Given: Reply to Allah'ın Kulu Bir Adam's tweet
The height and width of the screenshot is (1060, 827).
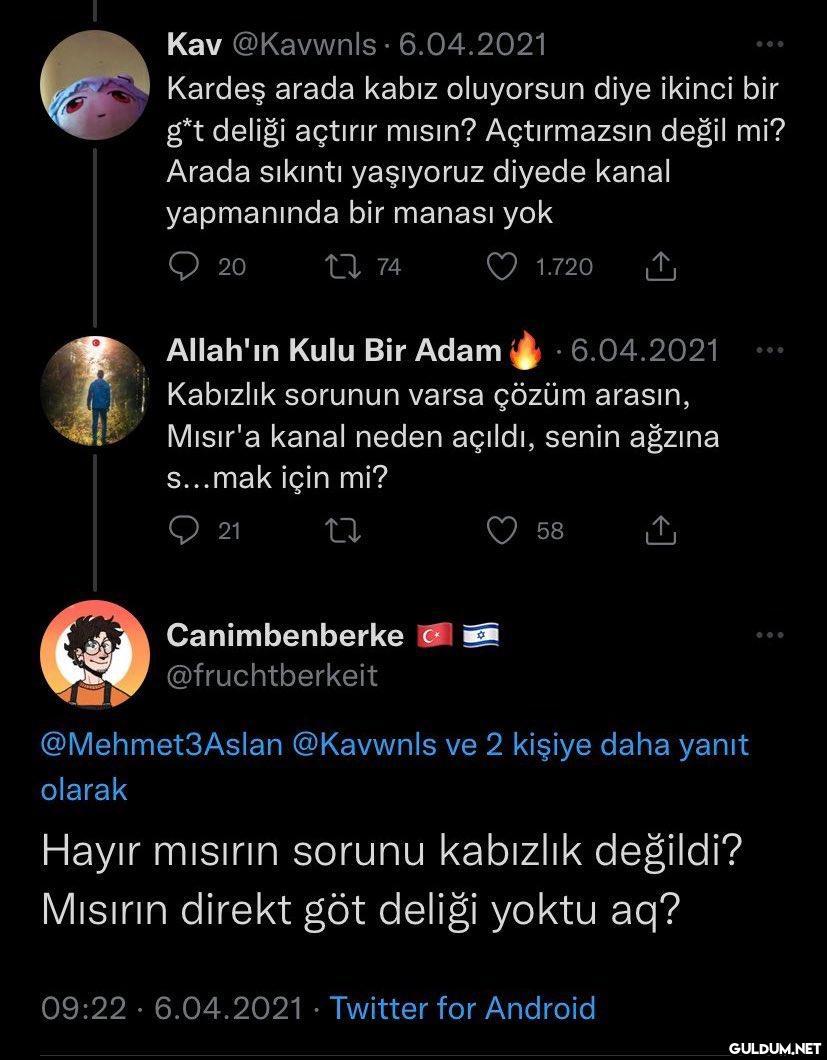Looking at the screenshot, I should (x=183, y=531).
